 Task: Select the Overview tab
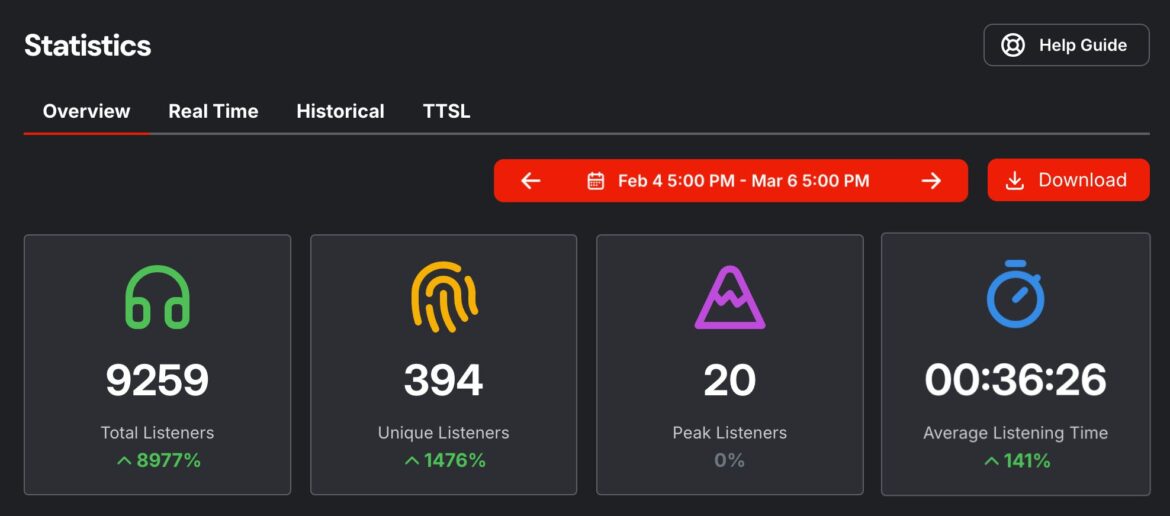[x=86, y=111]
